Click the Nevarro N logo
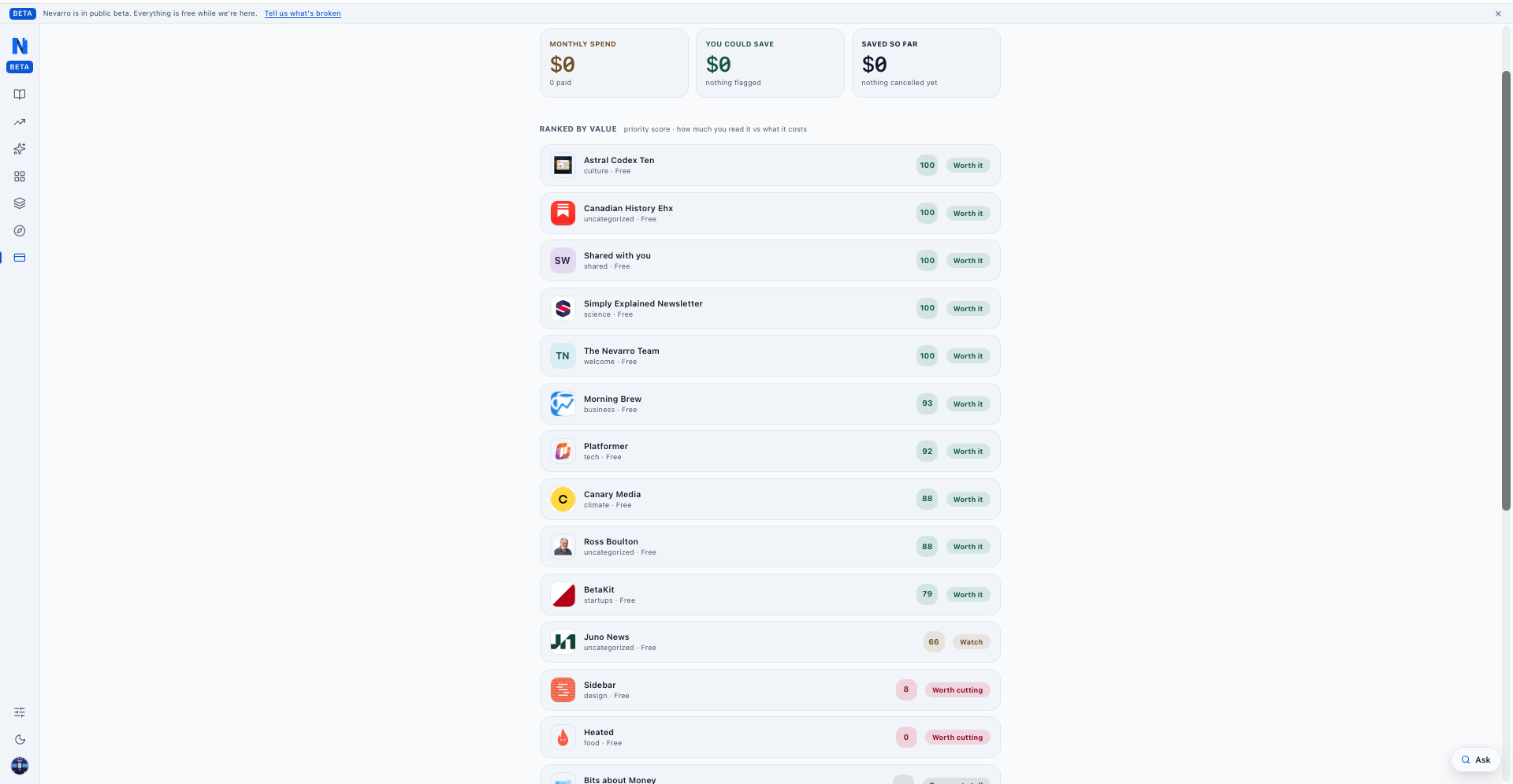Screen dimensions: 1513x784 (20, 46)
